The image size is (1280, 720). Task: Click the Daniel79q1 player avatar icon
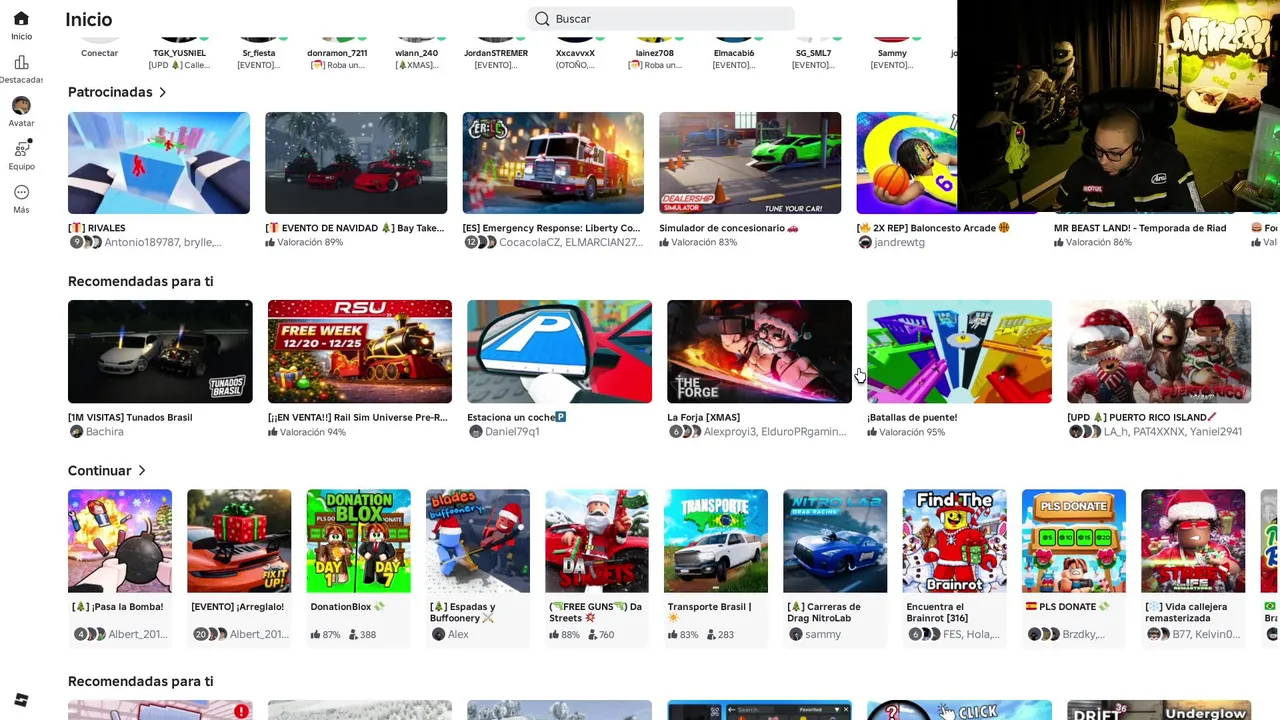(x=475, y=432)
